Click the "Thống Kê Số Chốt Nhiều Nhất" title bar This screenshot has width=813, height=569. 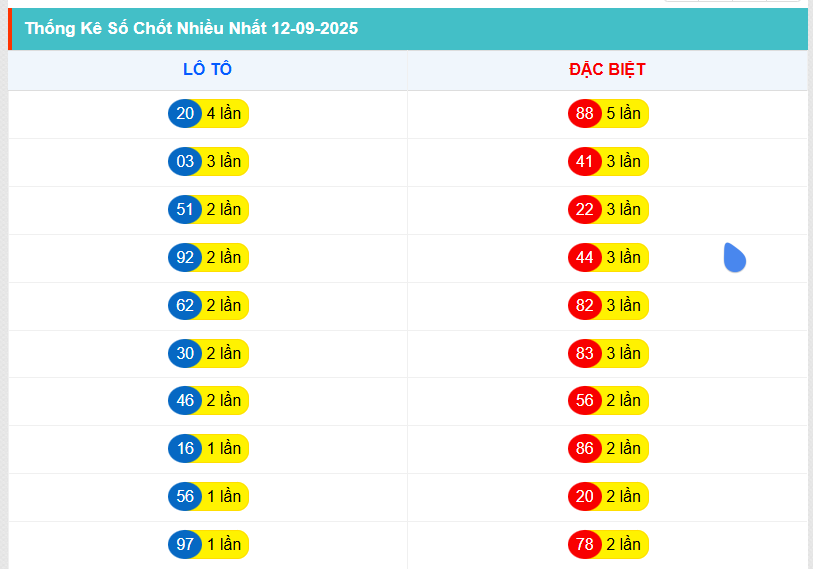[x=408, y=29]
